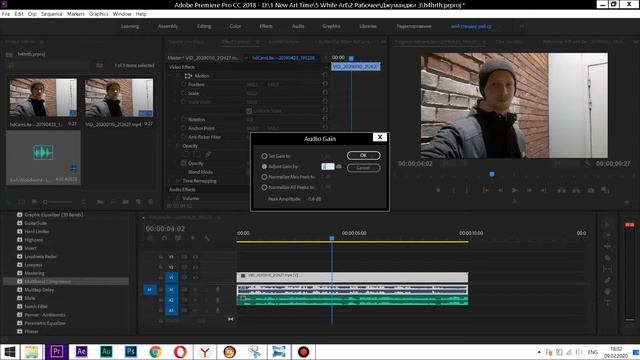Select the Set Gain to radio button
Screen dimensions: 640x360
point(264,156)
